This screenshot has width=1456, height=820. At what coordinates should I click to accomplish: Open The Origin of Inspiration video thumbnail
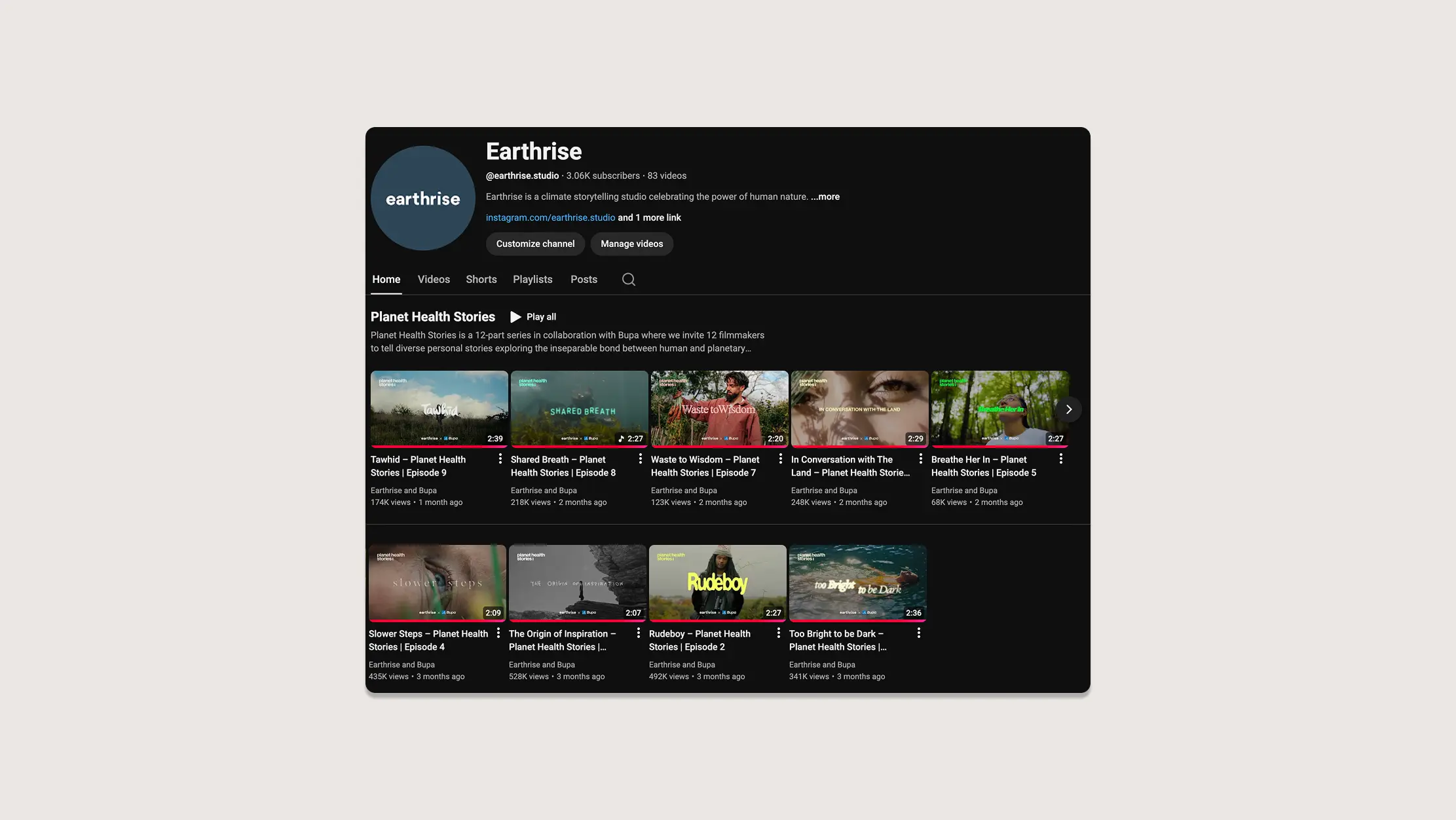[x=577, y=583]
